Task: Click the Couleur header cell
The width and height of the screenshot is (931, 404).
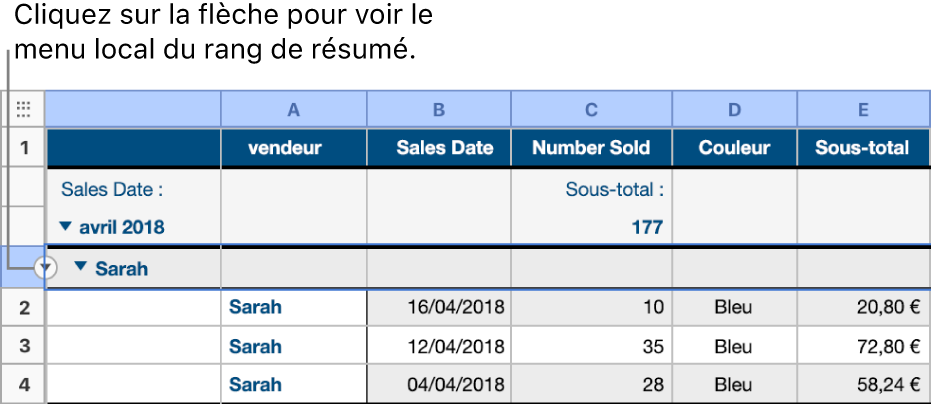Action: tap(734, 148)
